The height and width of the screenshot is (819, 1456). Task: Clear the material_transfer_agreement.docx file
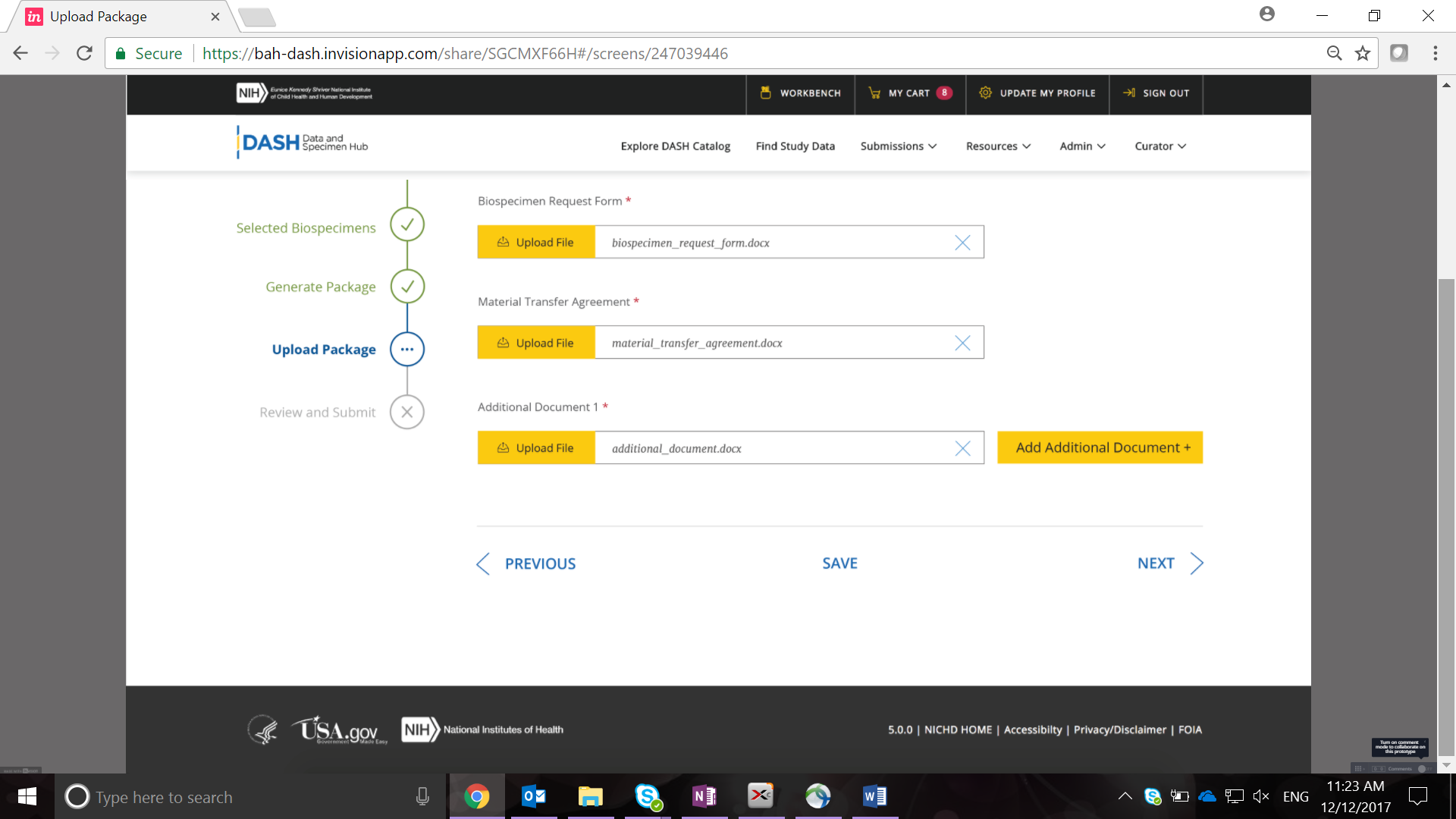(962, 343)
